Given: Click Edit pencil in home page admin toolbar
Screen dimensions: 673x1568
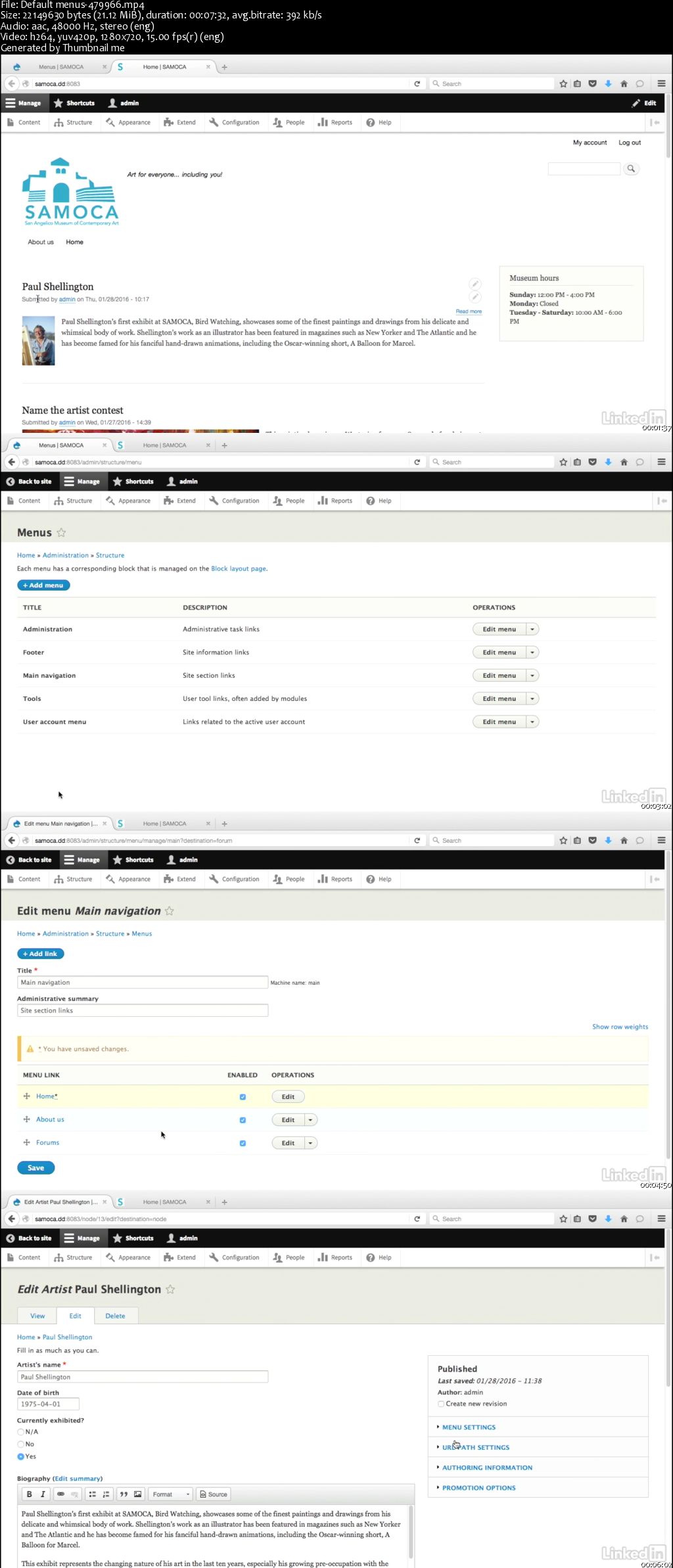Looking at the screenshot, I should (x=644, y=103).
